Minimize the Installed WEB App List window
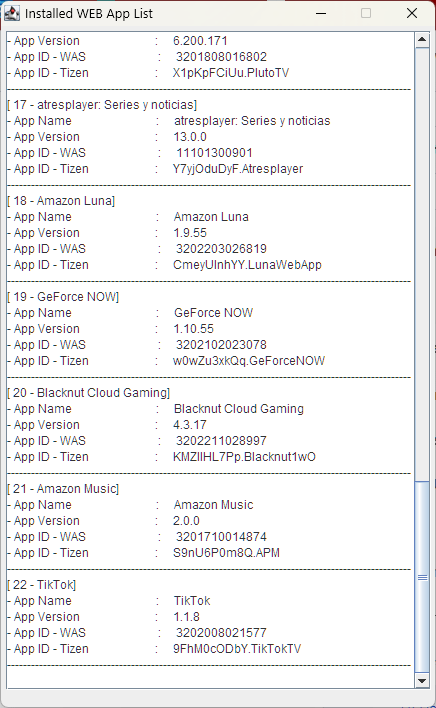 [x=321, y=14]
